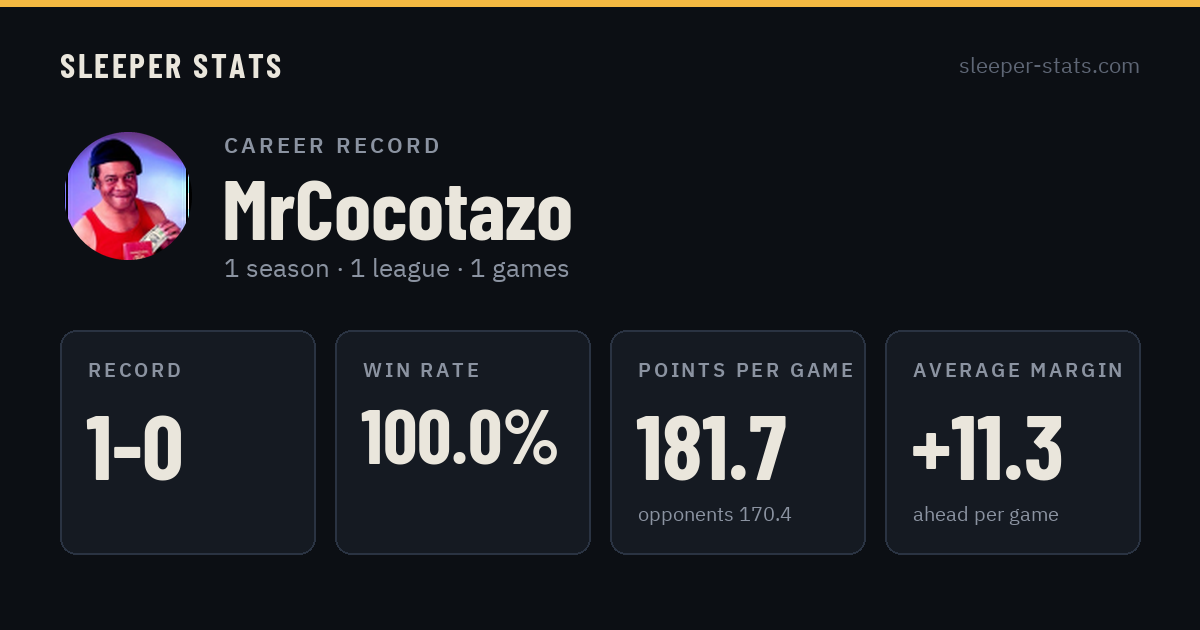Select the Record stat card
Image resolution: width=1200 pixels, height=630 pixels.
pos(188,442)
